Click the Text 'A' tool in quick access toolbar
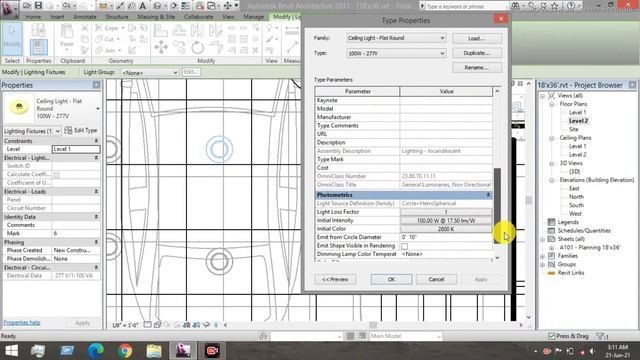This screenshot has width=640, height=360. (143, 6)
